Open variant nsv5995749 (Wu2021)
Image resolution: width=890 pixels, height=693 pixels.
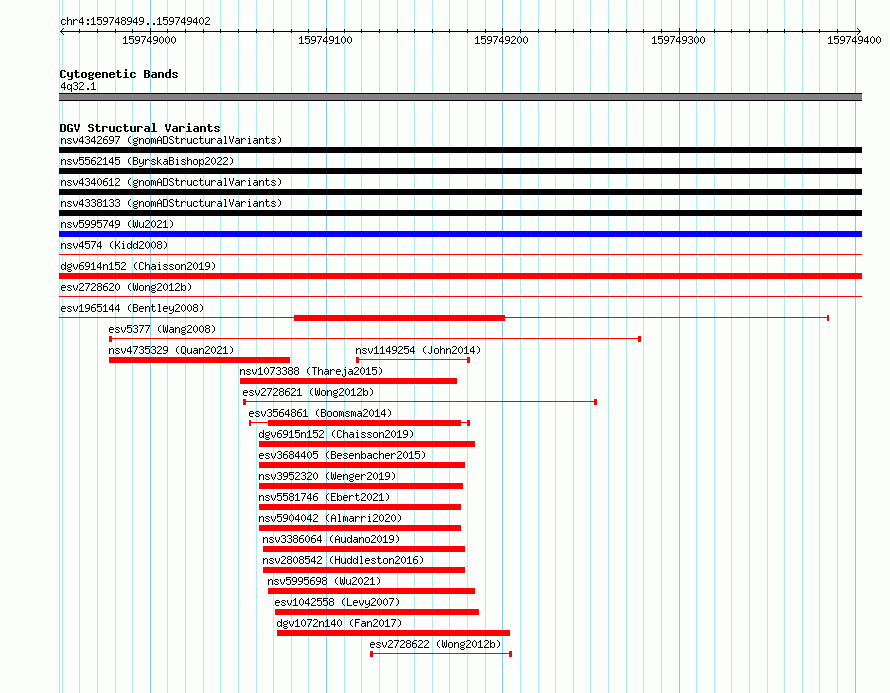tap(117, 224)
